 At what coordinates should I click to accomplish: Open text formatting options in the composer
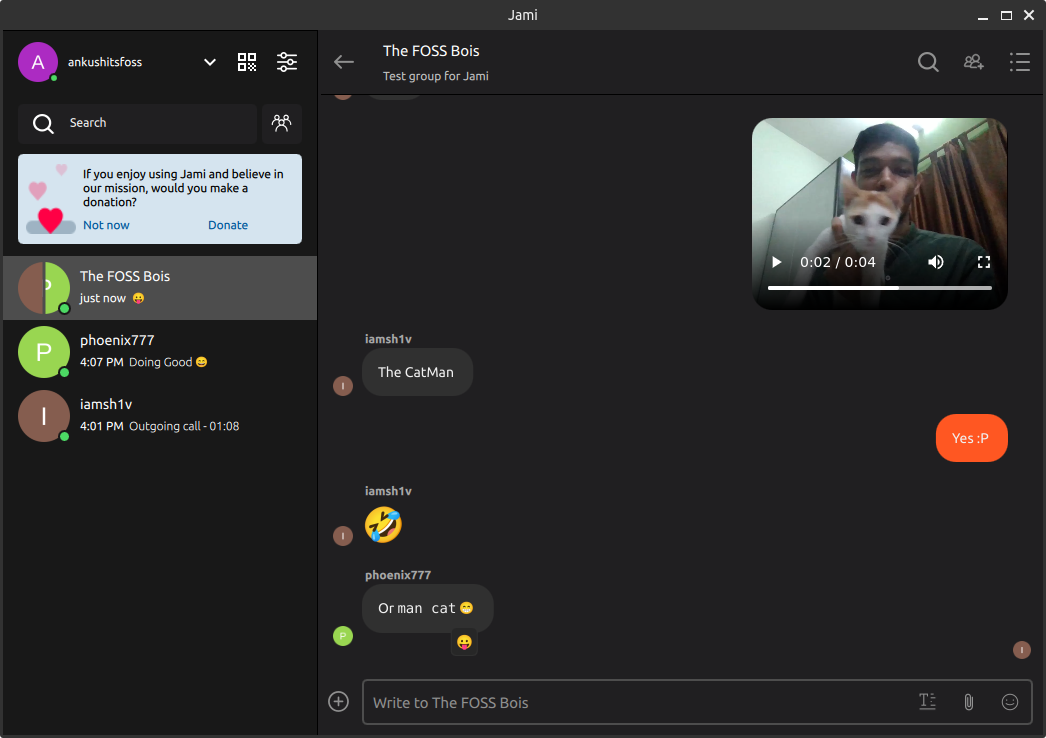[x=928, y=702]
